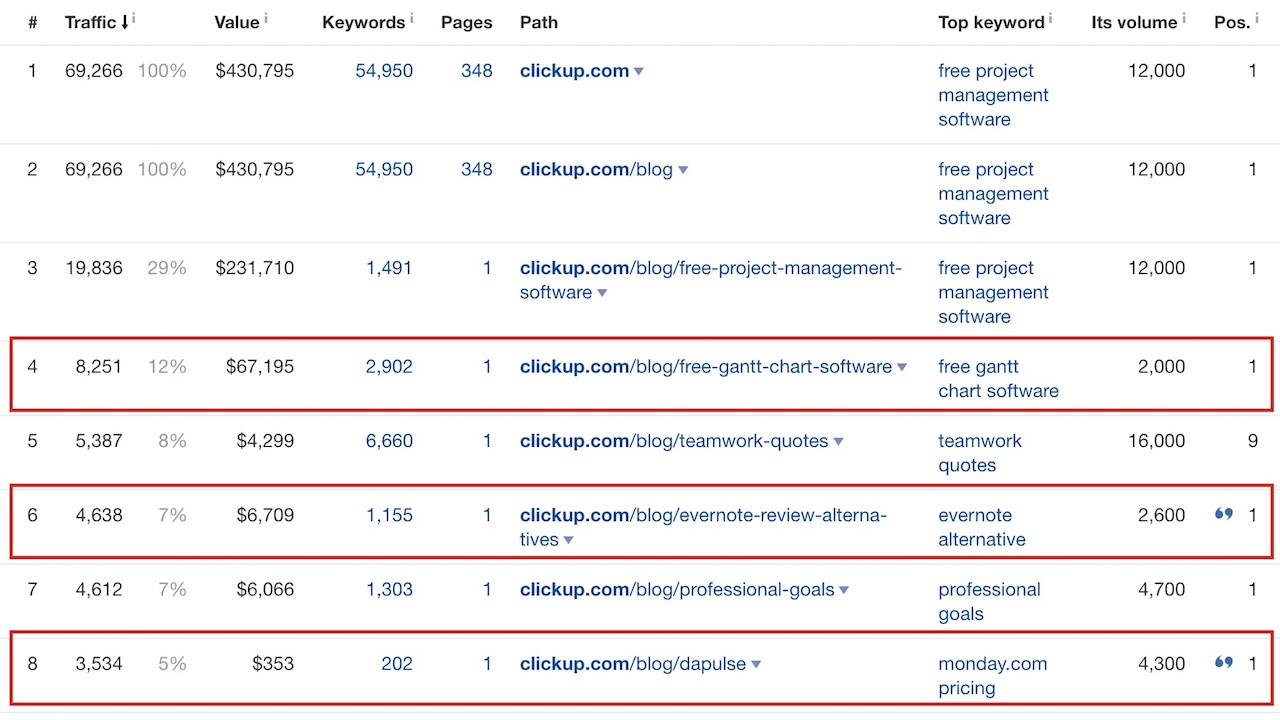Sort by the Pages column header
This screenshot has height=720, width=1280.
tap(467, 22)
